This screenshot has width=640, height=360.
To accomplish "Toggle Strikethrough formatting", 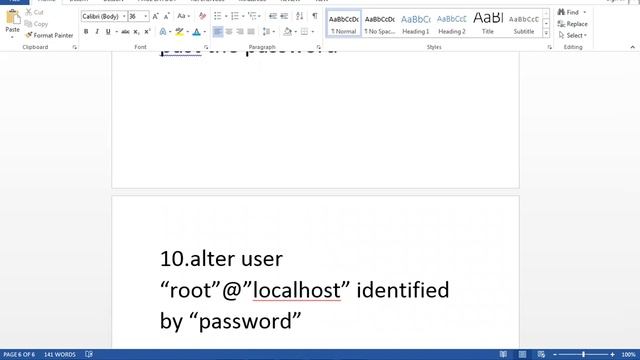I will [x=125, y=31].
